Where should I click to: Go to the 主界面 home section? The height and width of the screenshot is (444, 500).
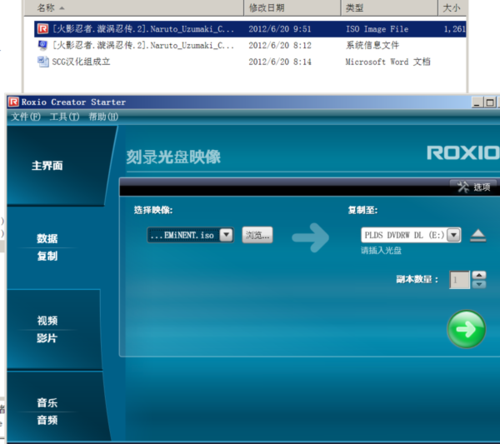pos(47,166)
